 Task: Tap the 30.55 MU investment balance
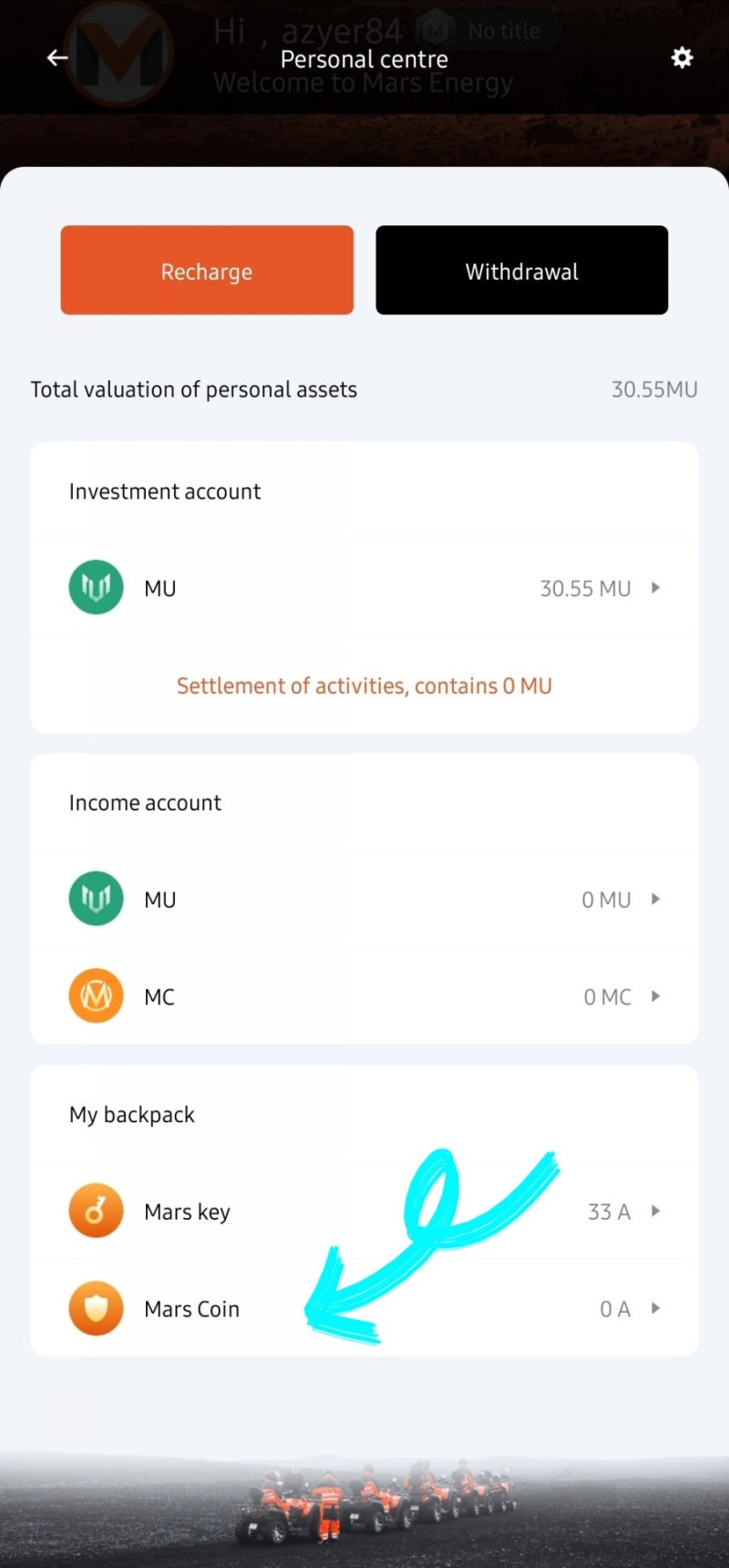[x=585, y=589]
